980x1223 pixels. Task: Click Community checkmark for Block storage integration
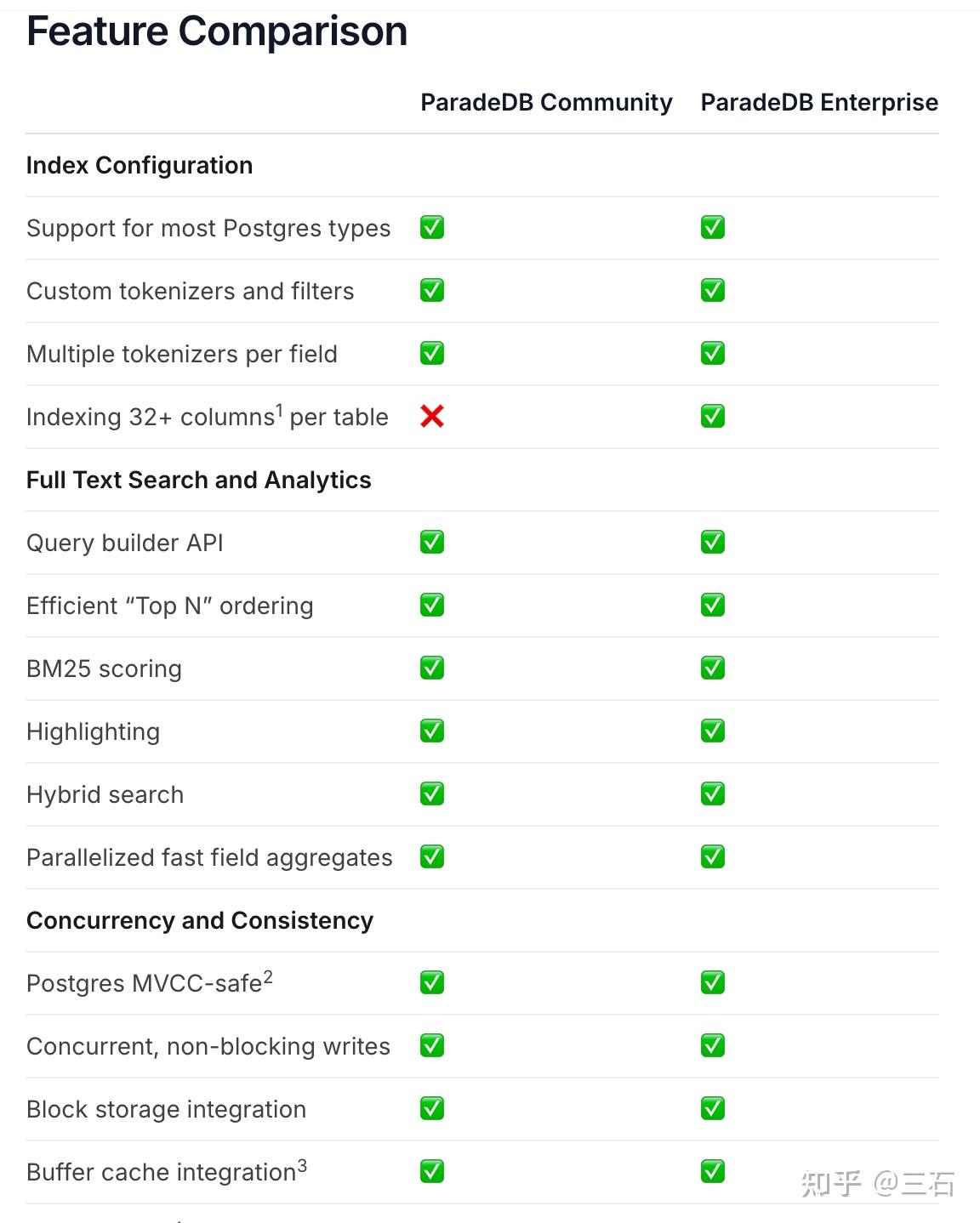(x=432, y=1108)
